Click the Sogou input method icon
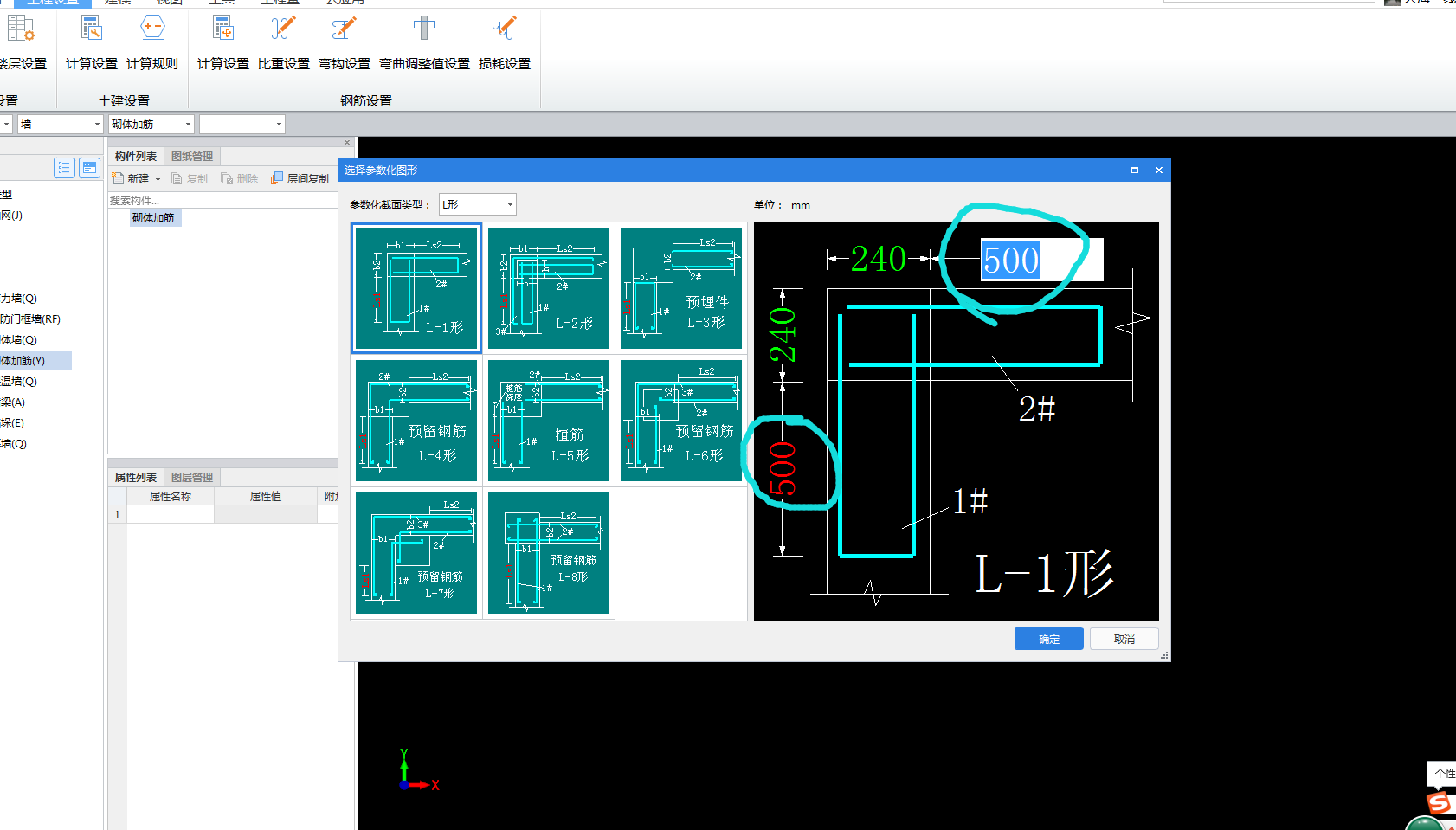This screenshot has height=830, width=1456. pos(1439,802)
